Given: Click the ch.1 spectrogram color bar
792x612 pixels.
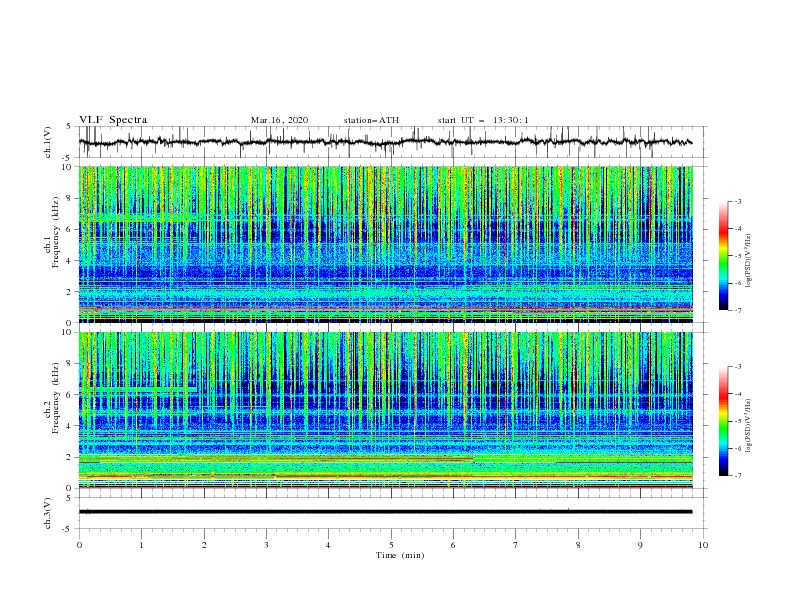Looking at the screenshot, I should click(724, 256).
